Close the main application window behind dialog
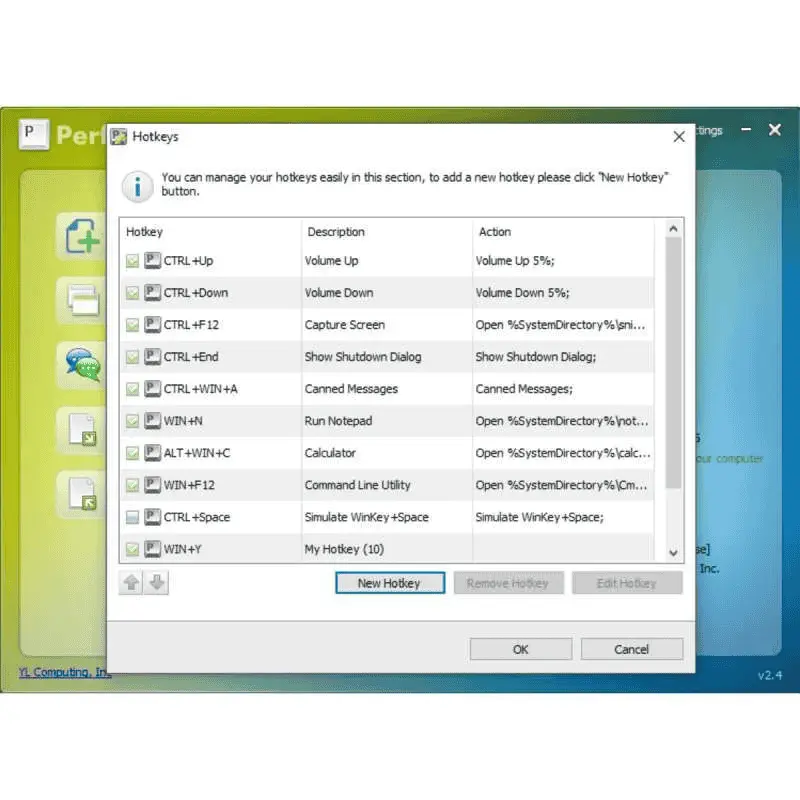This screenshot has width=800, height=800. tap(774, 130)
